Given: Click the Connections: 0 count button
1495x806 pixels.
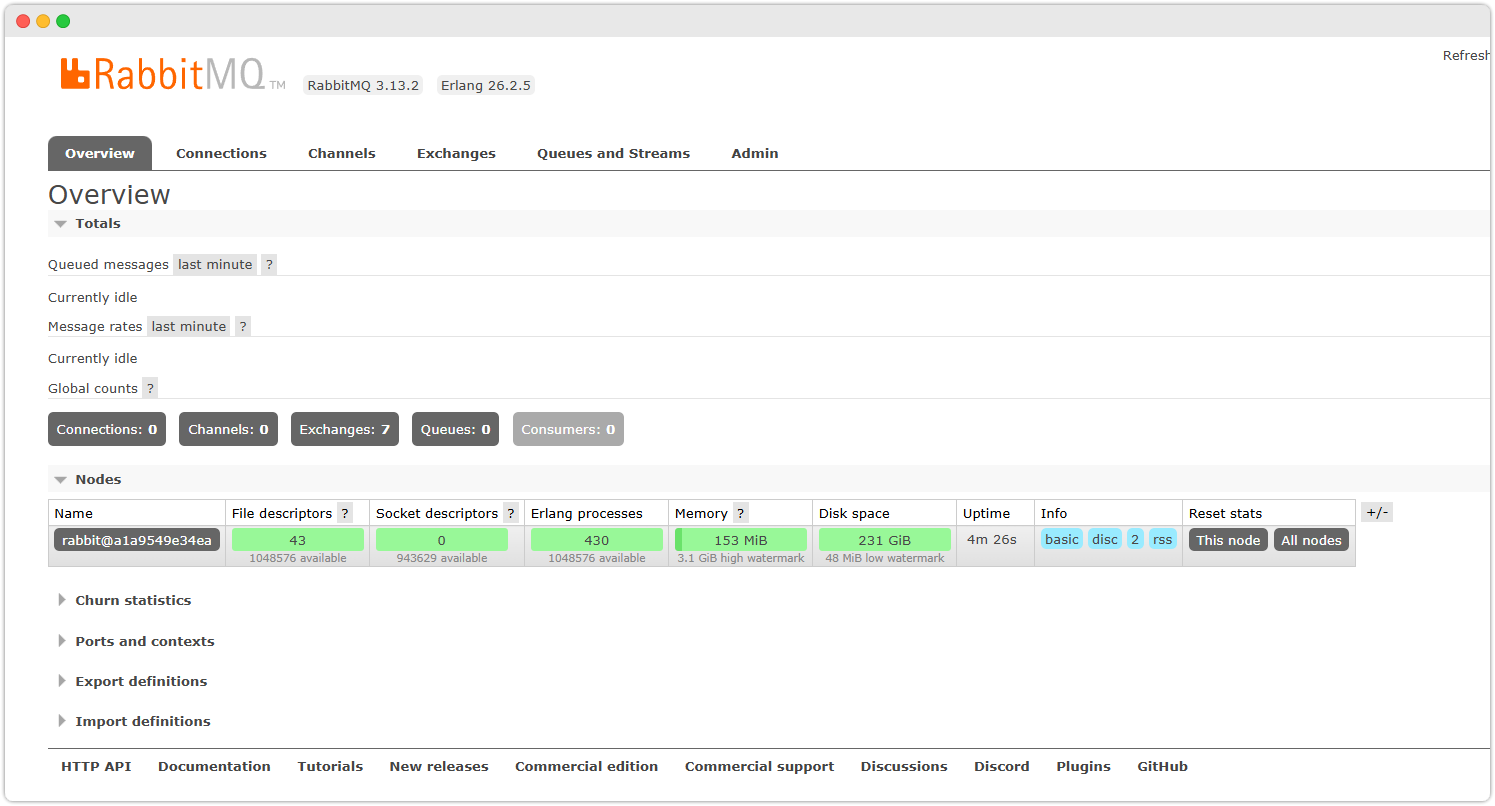Looking at the screenshot, I should (x=107, y=429).
